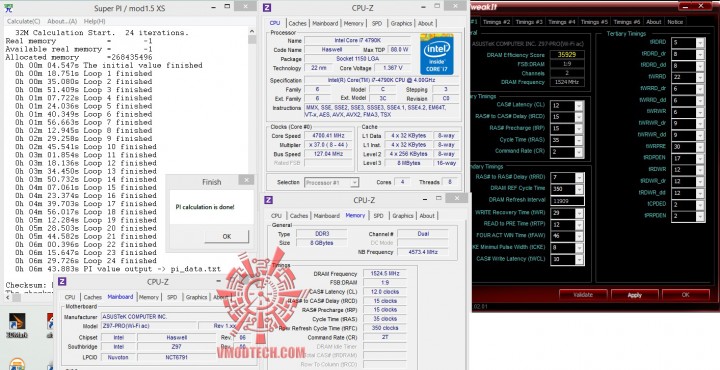Expand Cycle Time (tRAS) dropdown
720x370 pixels.
coord(579,140)
